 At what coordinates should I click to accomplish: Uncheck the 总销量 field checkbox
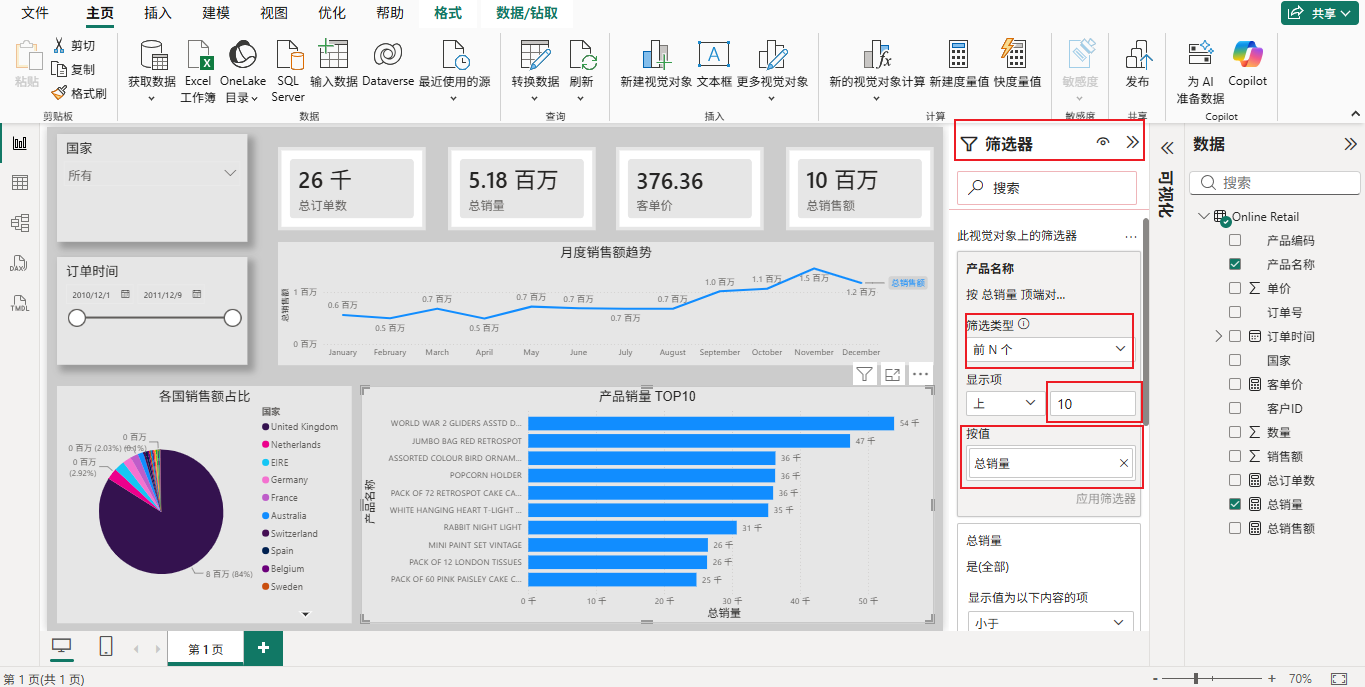coord(1235,504)
